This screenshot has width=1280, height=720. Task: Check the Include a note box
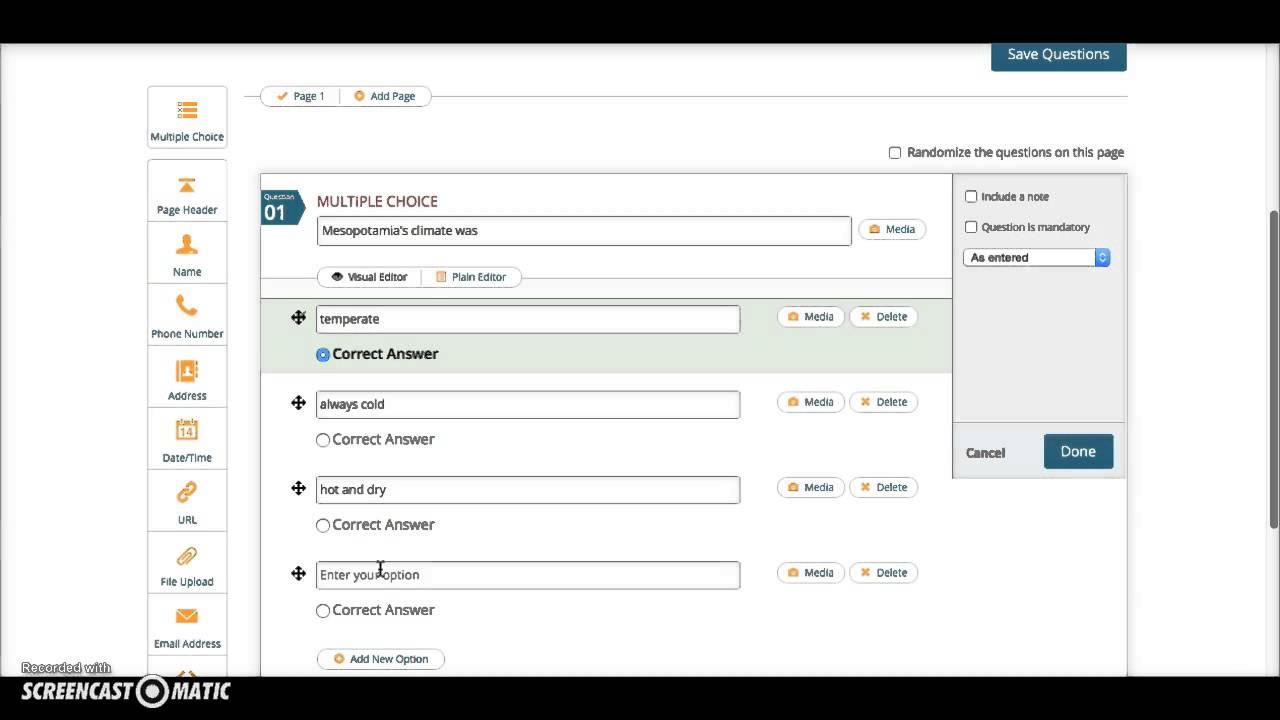(x=971, y=197)
